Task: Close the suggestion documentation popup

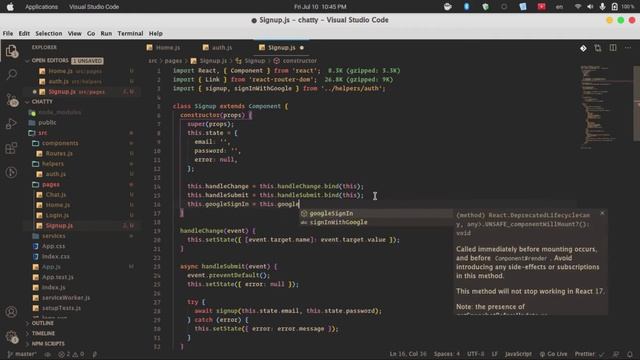Action: point(602,213)
